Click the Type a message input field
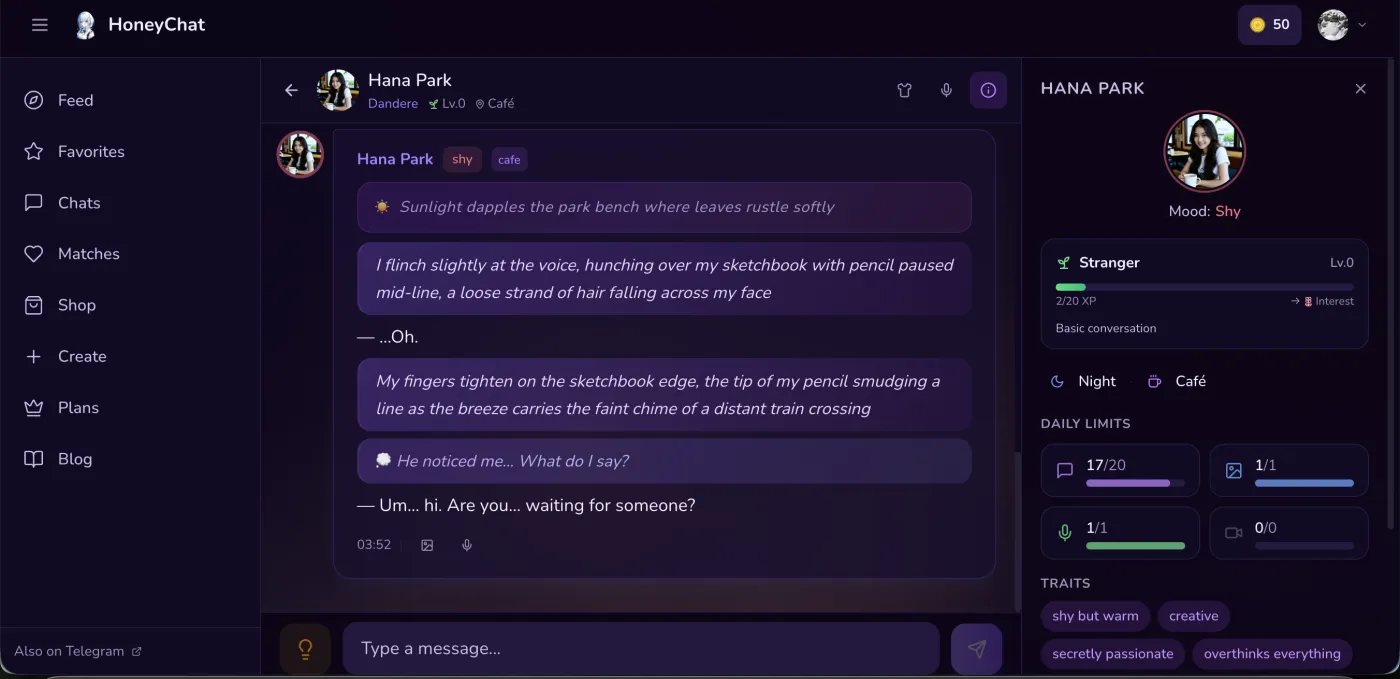This screenshot has width=1400, height=679. pyautogui.click(x=640, y=648)
